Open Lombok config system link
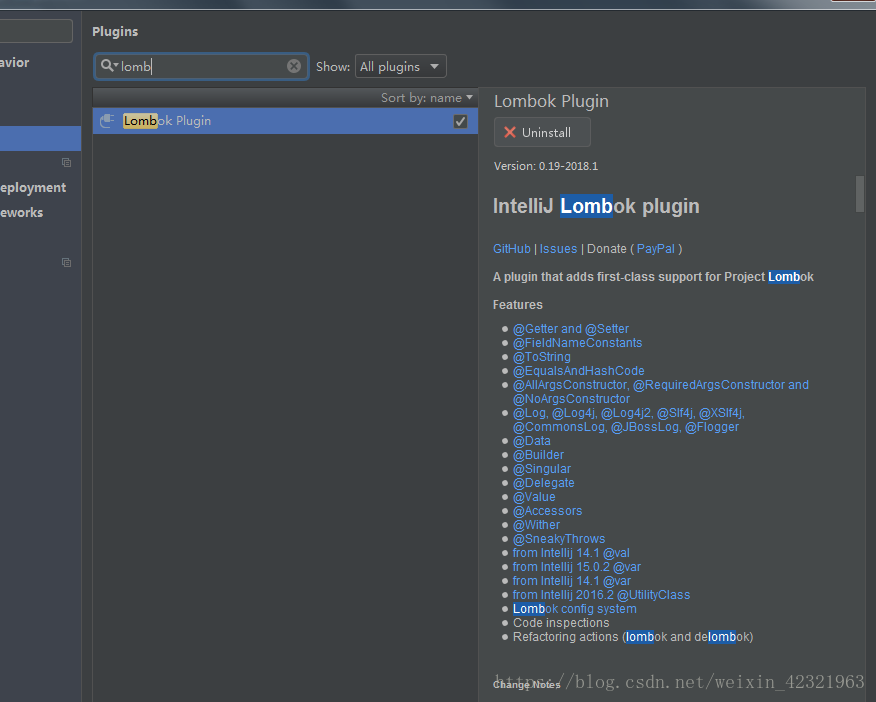876x702 pixels. click(575, 609)
